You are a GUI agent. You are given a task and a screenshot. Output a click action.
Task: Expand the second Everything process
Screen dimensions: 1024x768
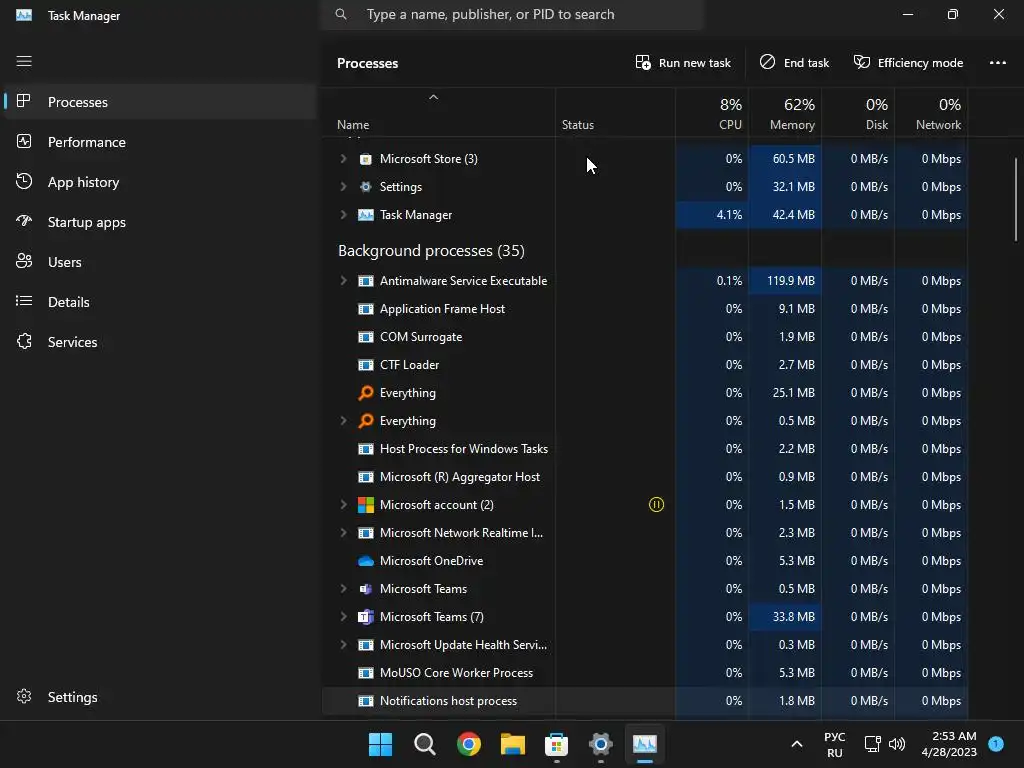point(343,421)
